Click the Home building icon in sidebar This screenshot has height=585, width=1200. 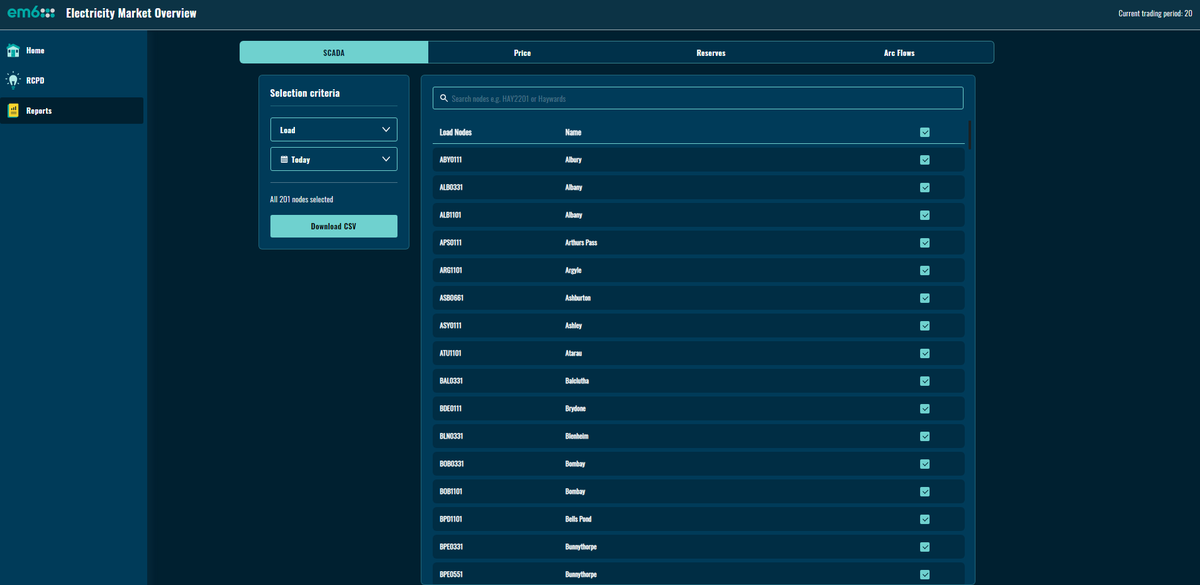14,51
